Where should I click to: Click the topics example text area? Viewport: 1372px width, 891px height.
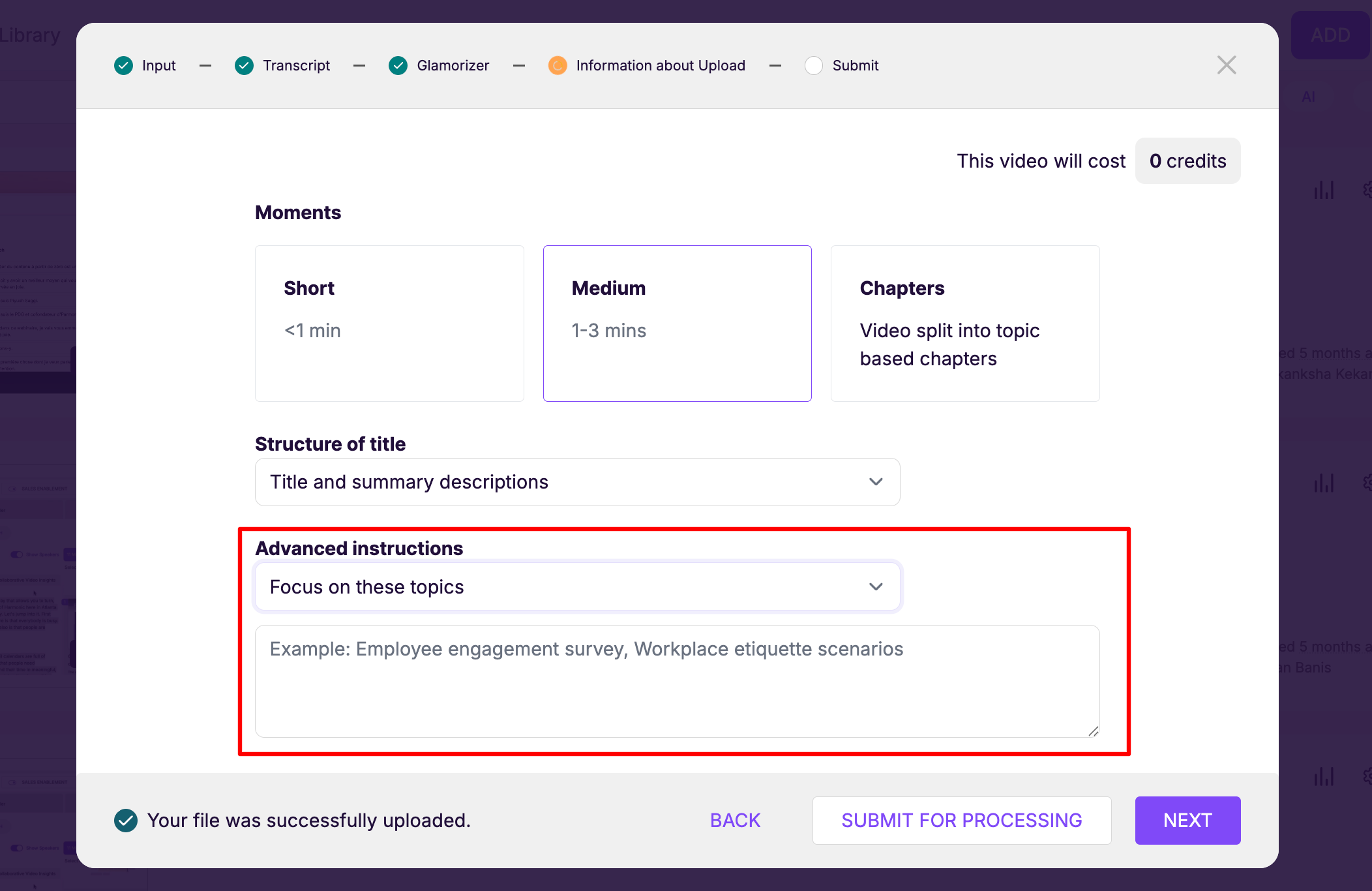click(677, 682)
